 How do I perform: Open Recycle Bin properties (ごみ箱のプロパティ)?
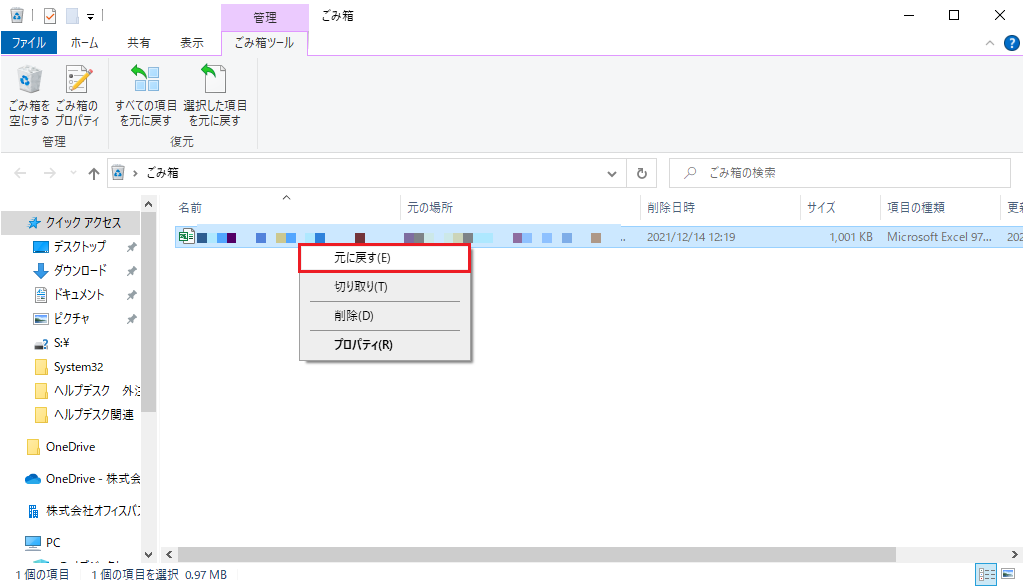click(x=77, y=97)
